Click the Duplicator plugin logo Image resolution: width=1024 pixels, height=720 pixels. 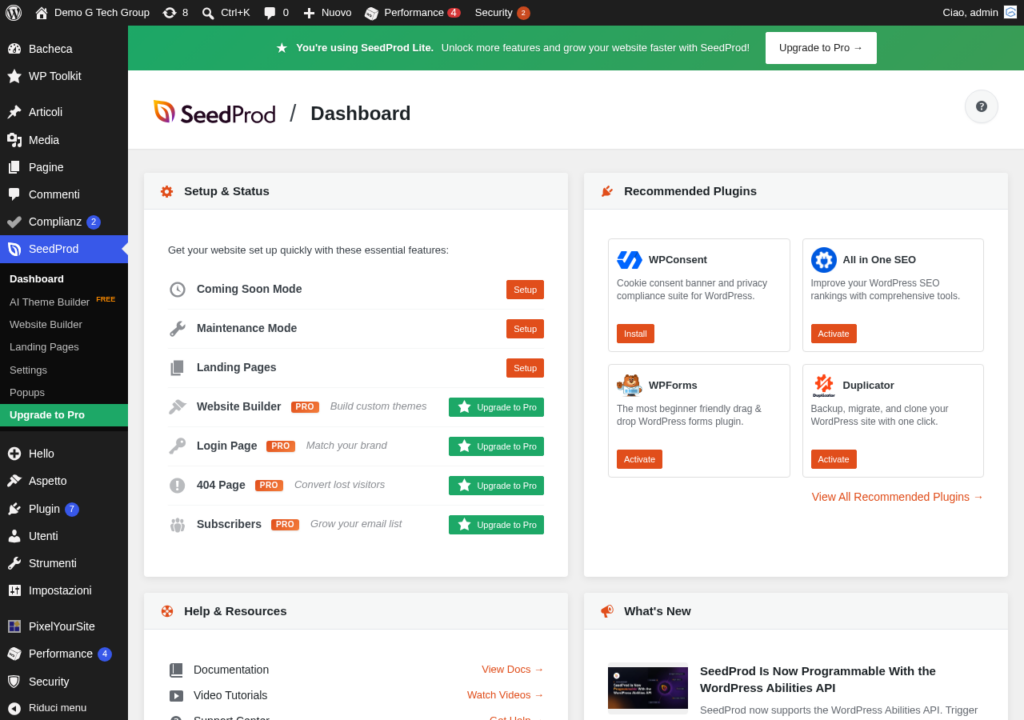824,385
